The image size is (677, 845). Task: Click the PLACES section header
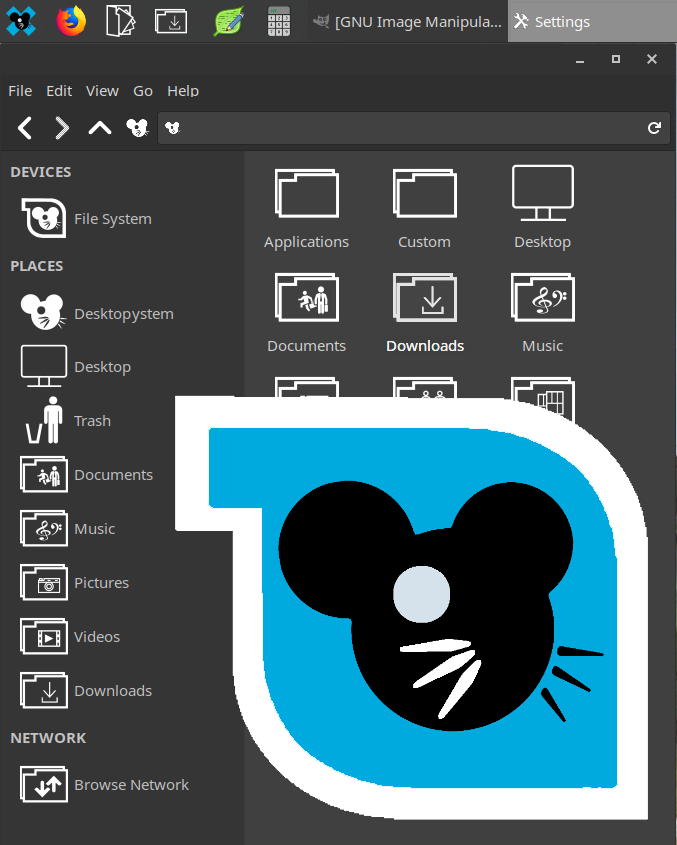tap(37, 266)
